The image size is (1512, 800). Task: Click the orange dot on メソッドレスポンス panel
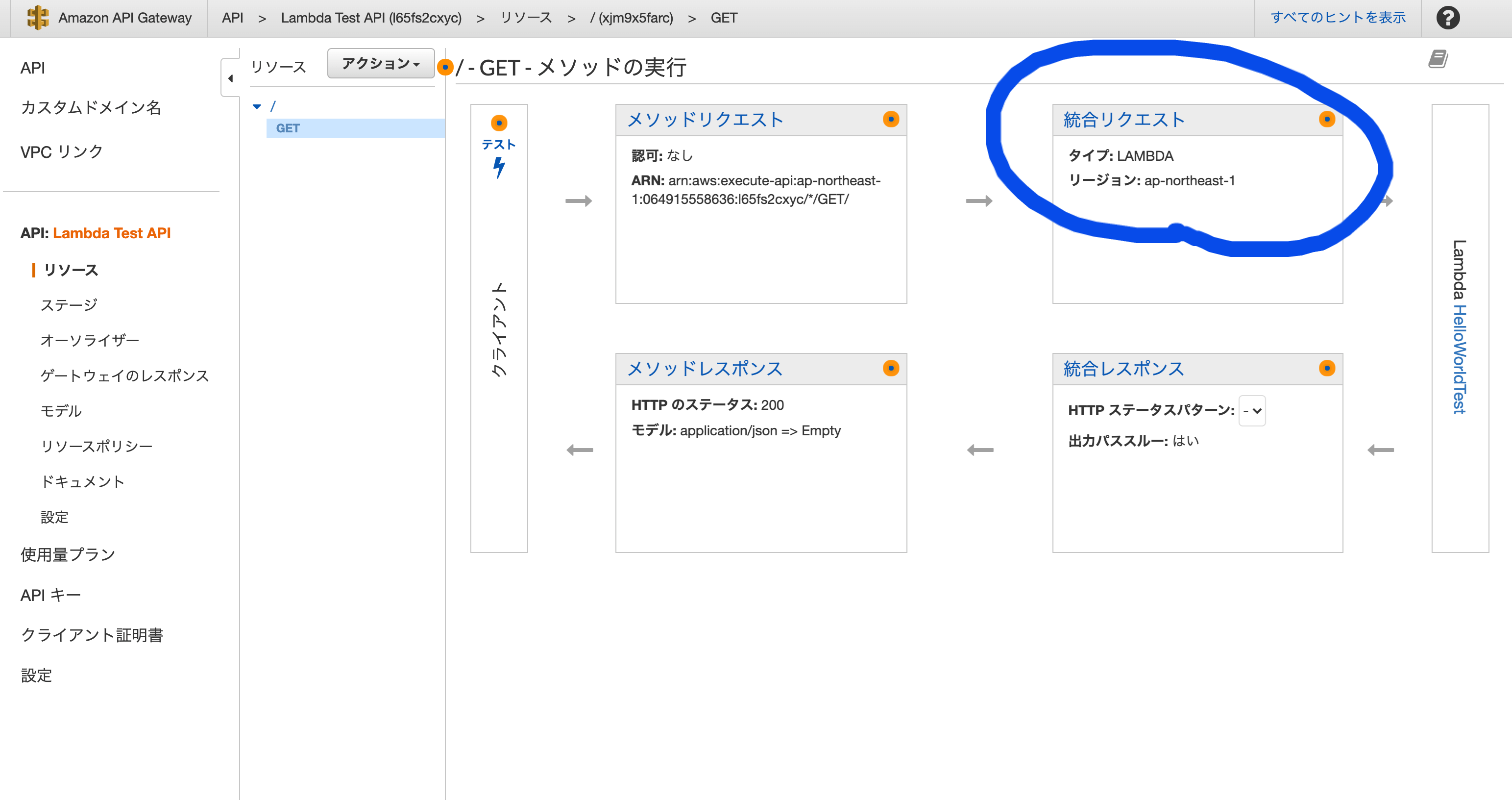click(891, 368)
